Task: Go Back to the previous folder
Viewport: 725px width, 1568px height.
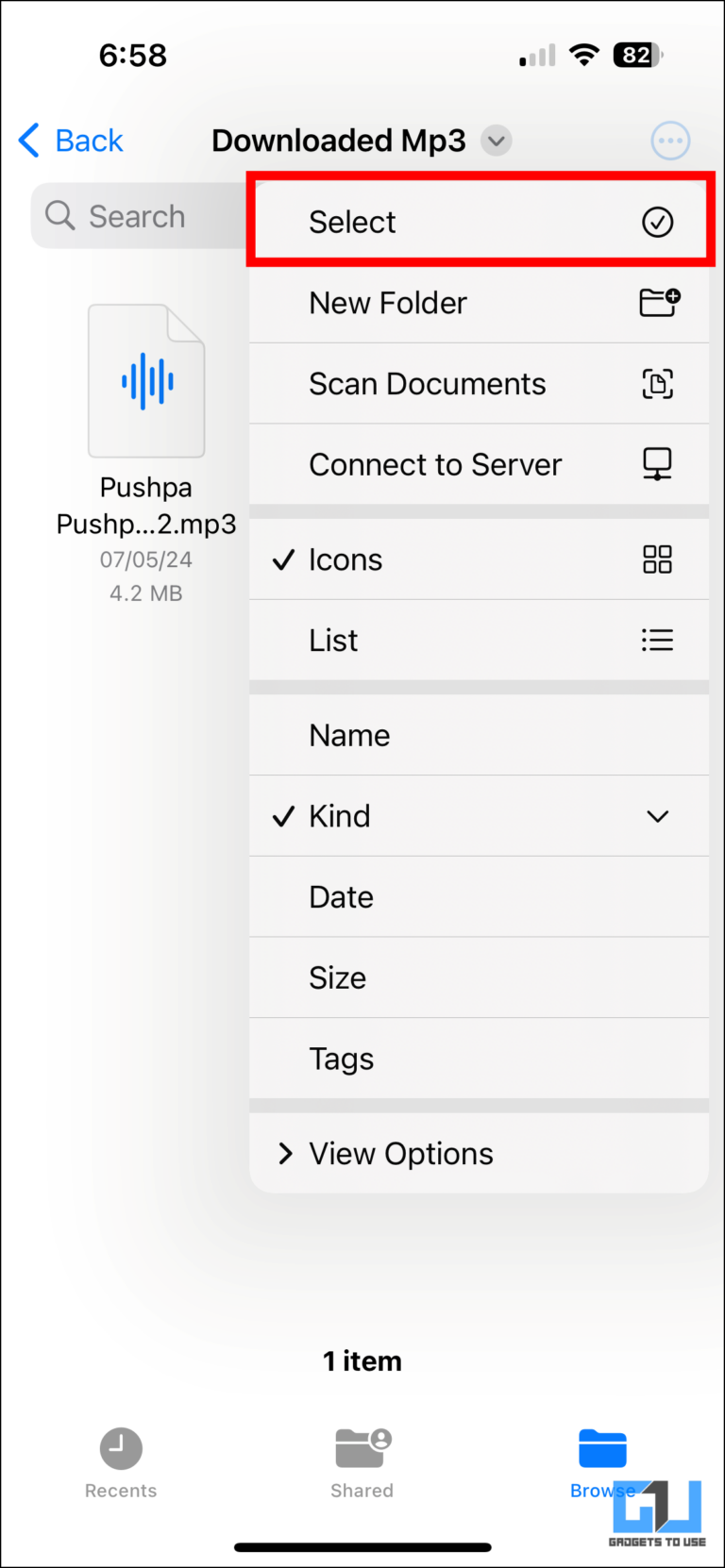Action: point(72,142)
